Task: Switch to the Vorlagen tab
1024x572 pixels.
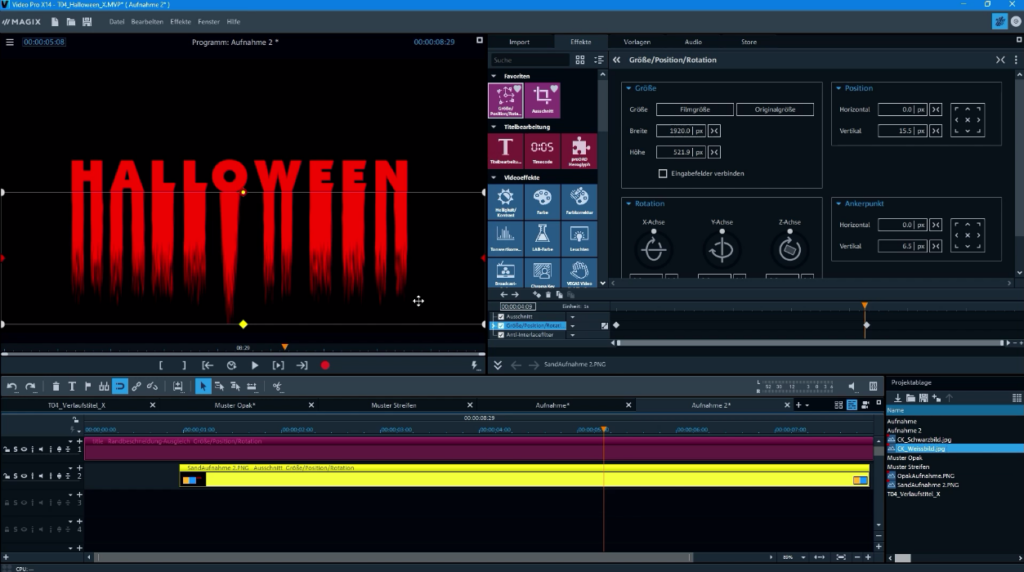Action: point(637,42)
